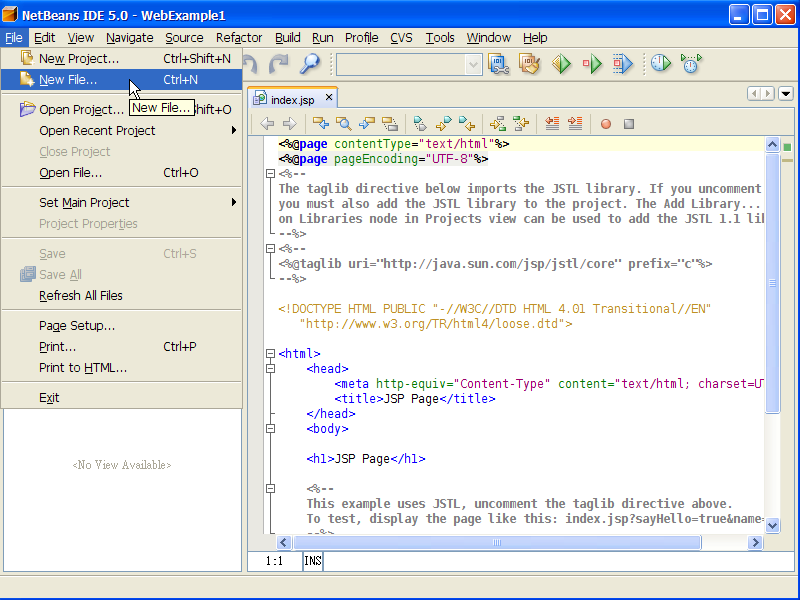This screenshot has width=800, height=600.
Task: Stop macro recording with gray square
Action: 629,124
